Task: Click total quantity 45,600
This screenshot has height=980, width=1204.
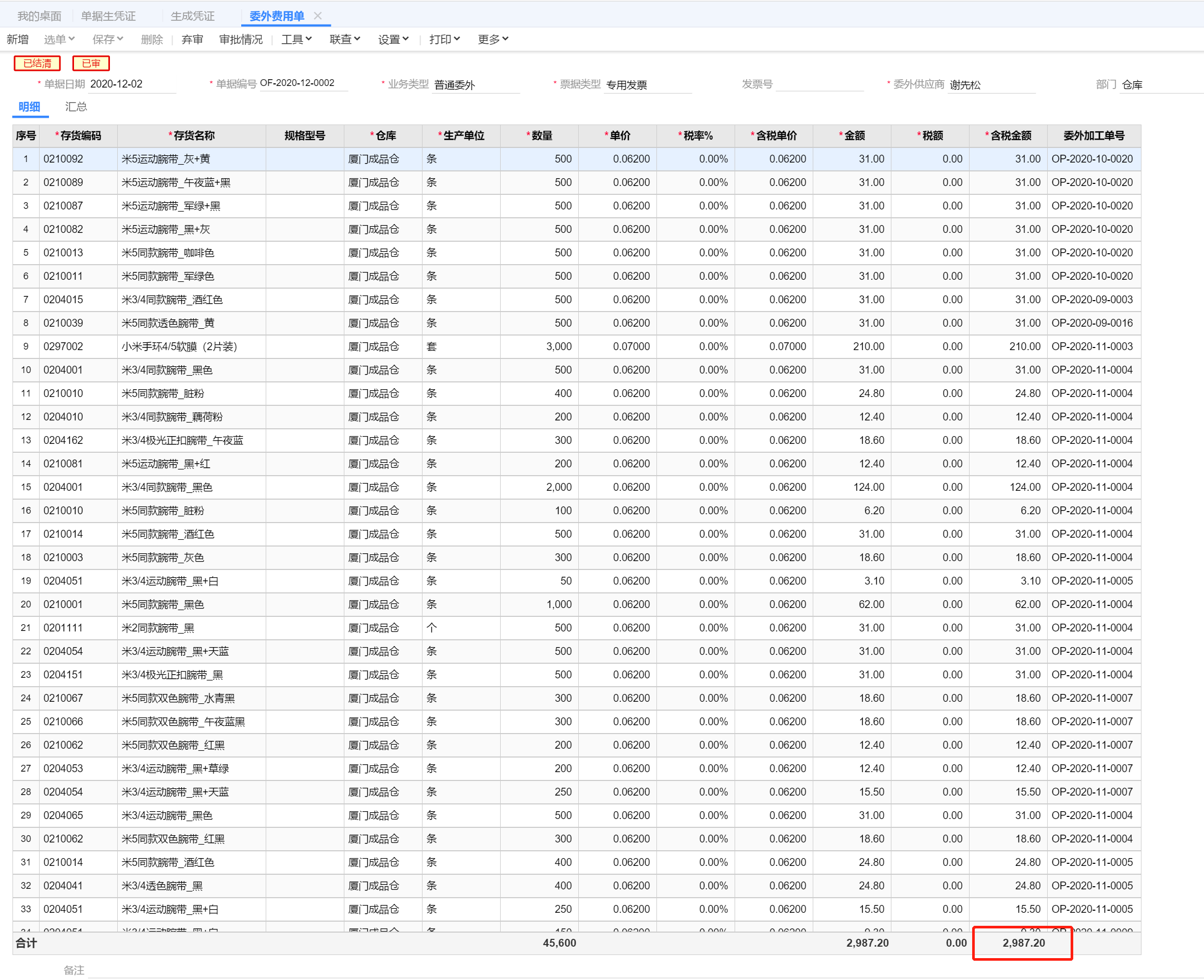Action: click(x=560, y=942)
